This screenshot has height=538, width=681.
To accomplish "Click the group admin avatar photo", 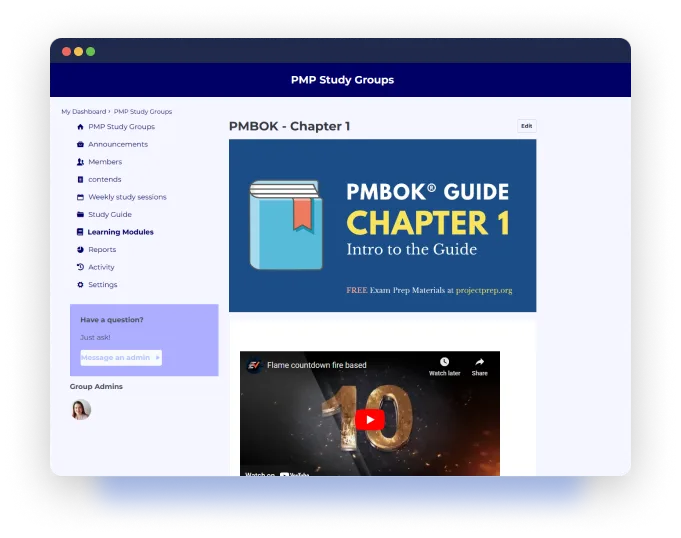I will [81, 409].
